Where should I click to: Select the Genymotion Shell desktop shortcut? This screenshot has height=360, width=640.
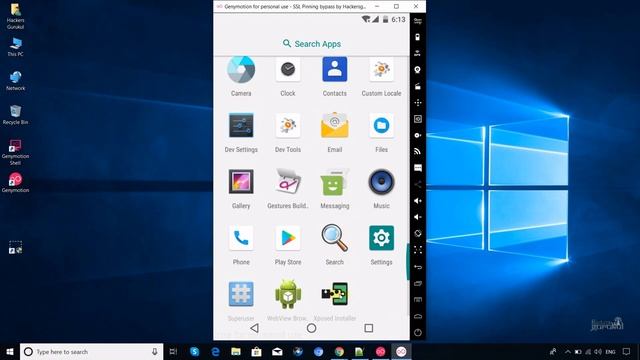click(16, 152)
